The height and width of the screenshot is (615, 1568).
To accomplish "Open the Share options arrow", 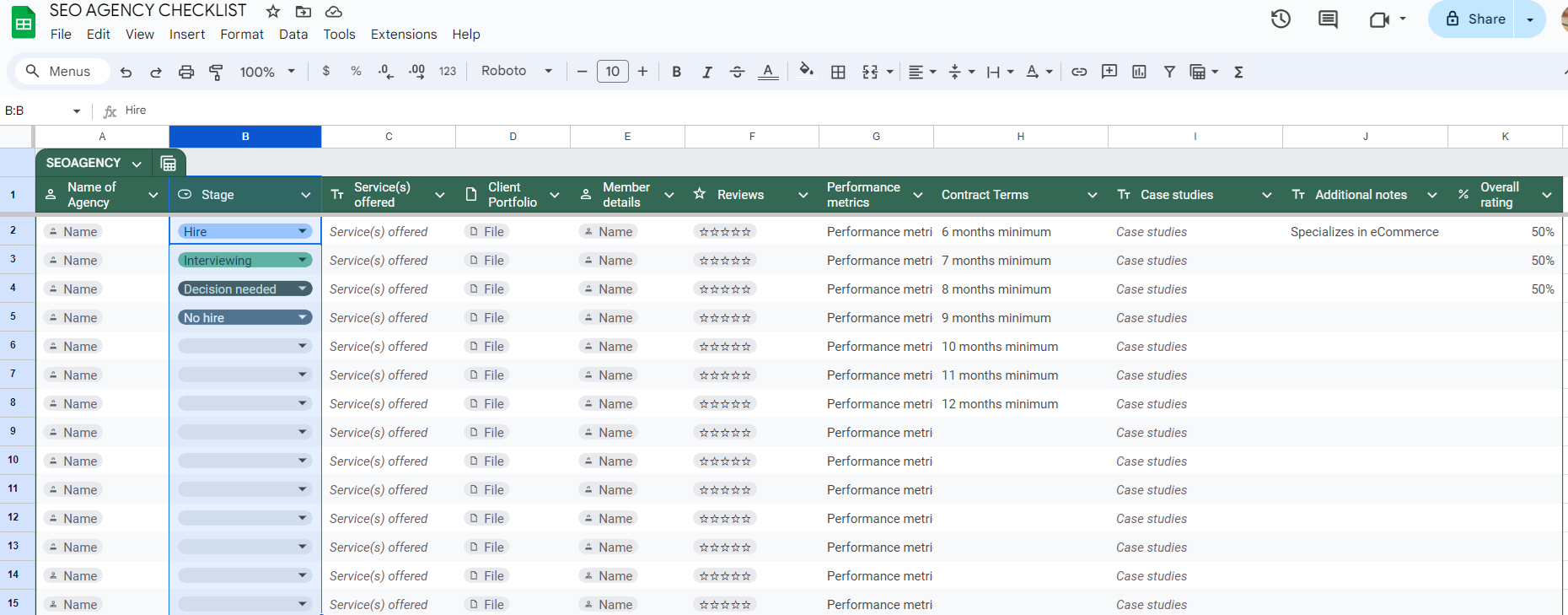I will click(x=1530, y=19).
